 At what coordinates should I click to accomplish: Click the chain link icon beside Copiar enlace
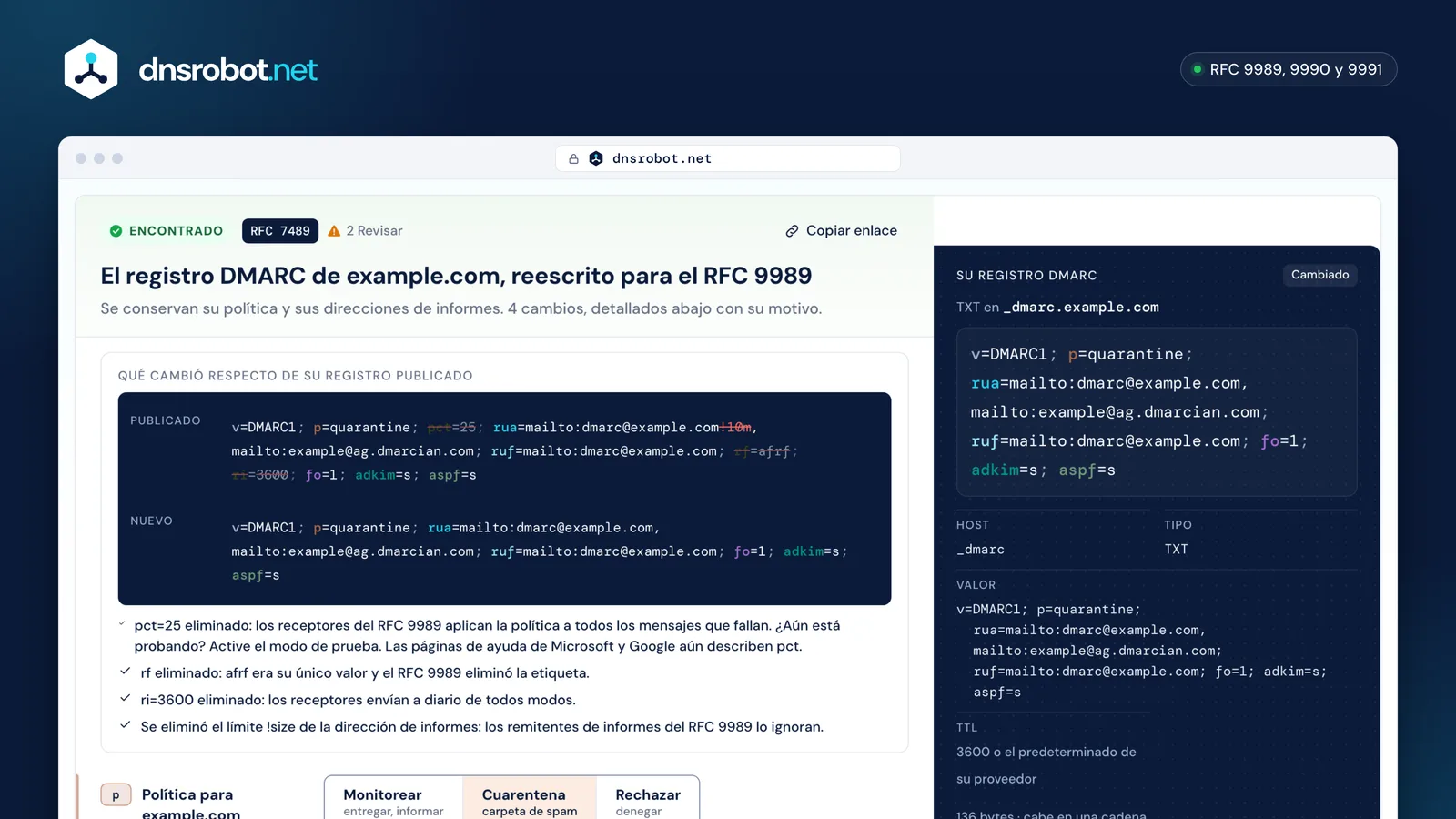[792, 231]
